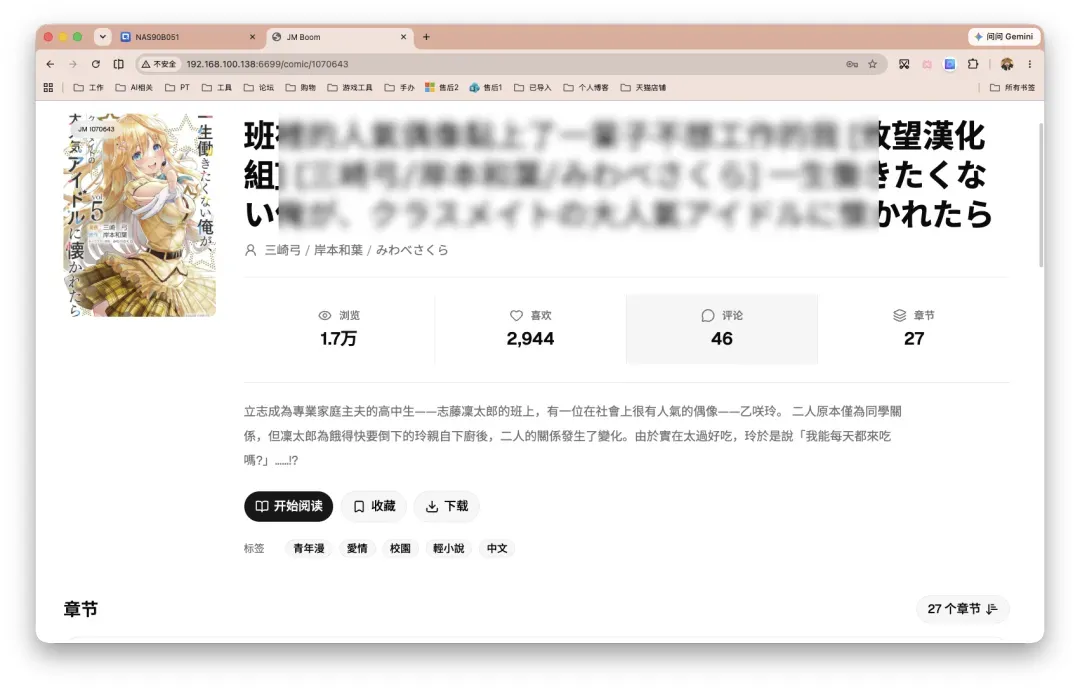Click 开始阅读 to start reading
1080x690 pixels.
[x=289, y=506]
